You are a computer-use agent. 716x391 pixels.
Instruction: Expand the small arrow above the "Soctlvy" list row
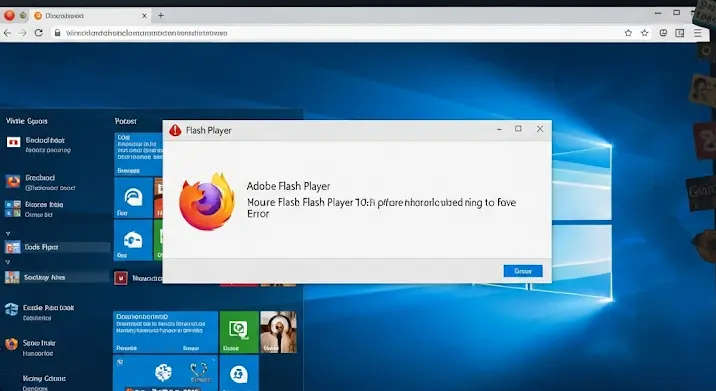pyautogui.click(x=7, y=262)
